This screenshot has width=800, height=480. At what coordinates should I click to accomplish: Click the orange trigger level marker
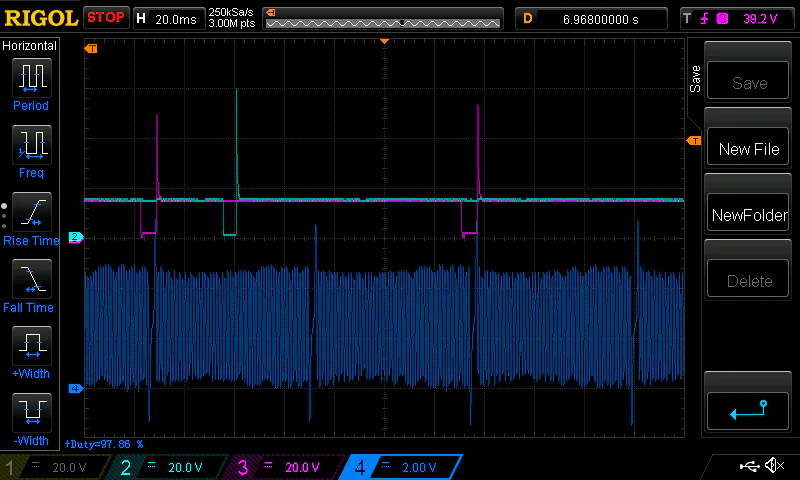tap(693, 141)
